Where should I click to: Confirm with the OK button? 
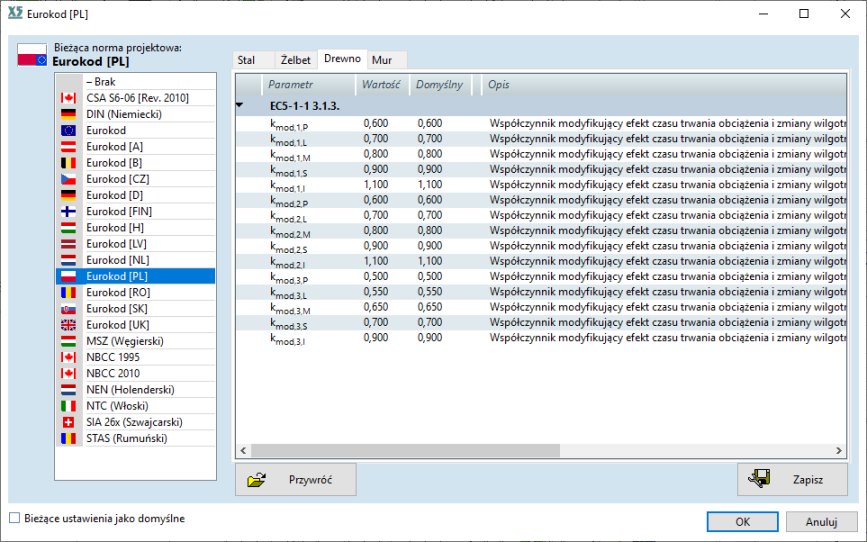(742, 521)
